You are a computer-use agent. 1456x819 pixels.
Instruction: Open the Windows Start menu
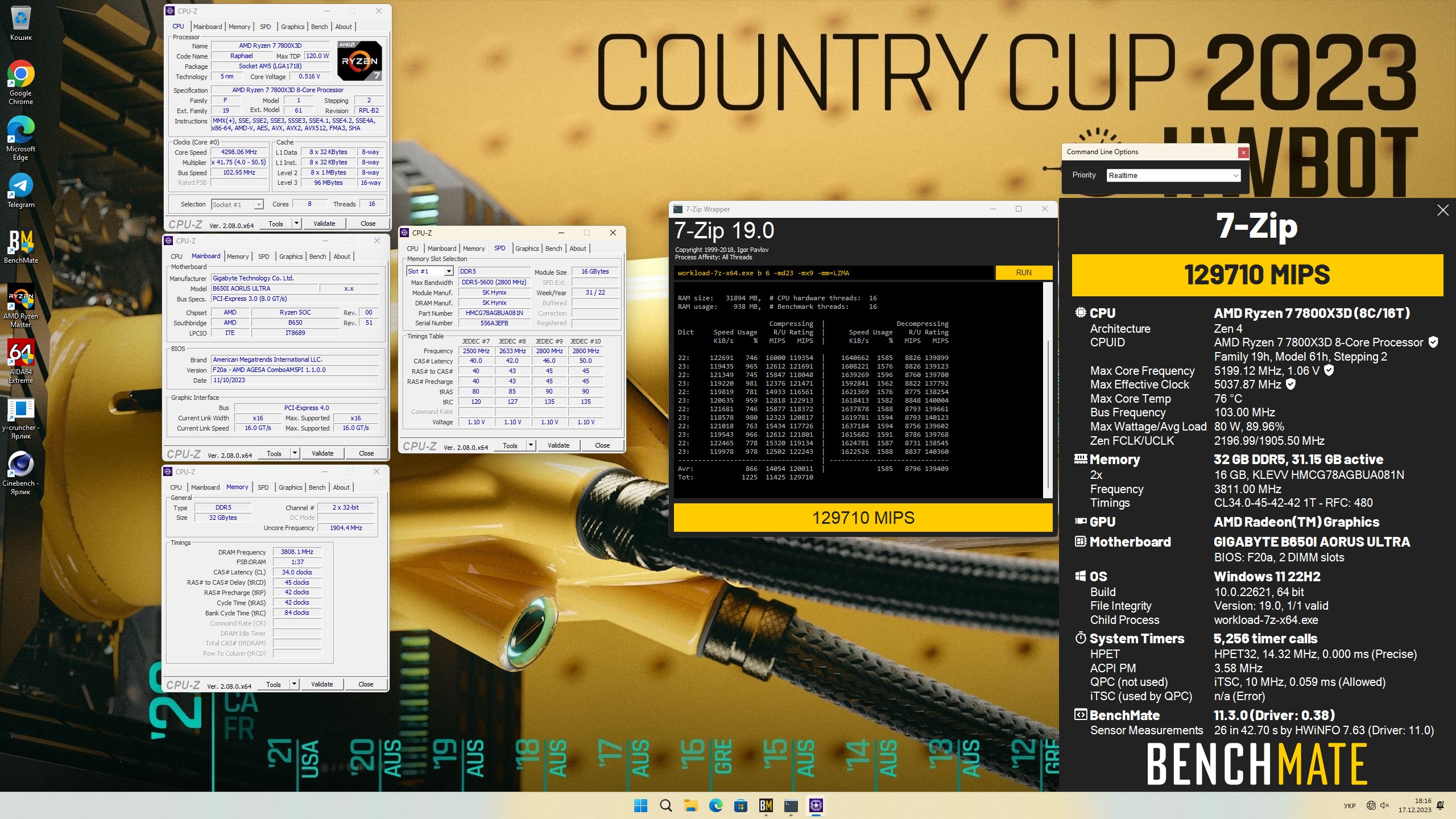tap(640, 805)
